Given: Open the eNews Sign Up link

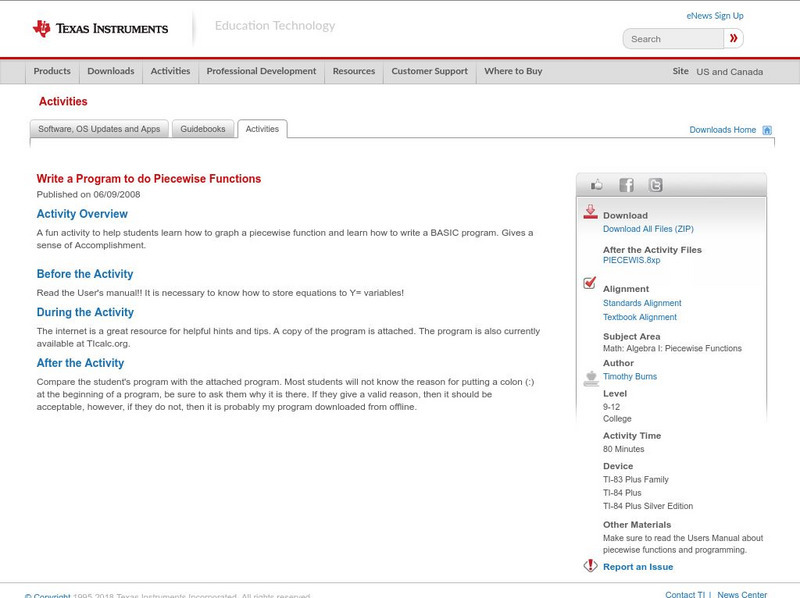Looking at the screenshot, I should 715,16.
